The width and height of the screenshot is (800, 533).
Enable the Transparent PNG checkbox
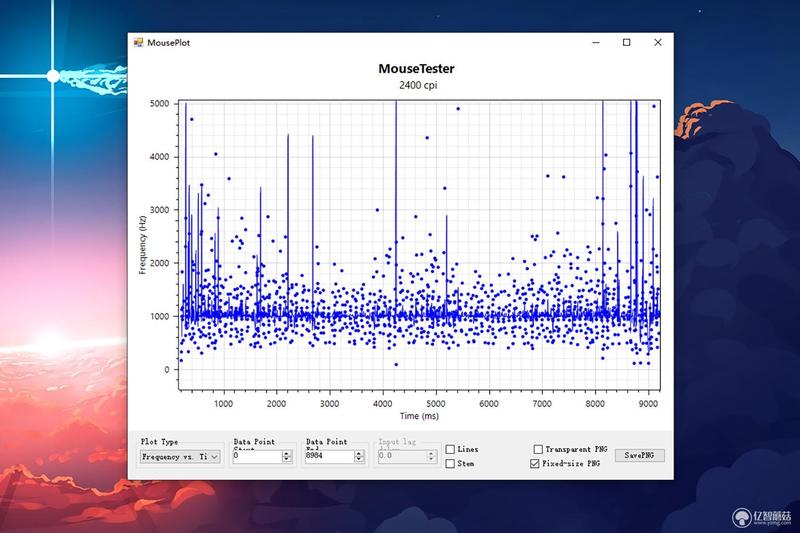coord(538,449)
